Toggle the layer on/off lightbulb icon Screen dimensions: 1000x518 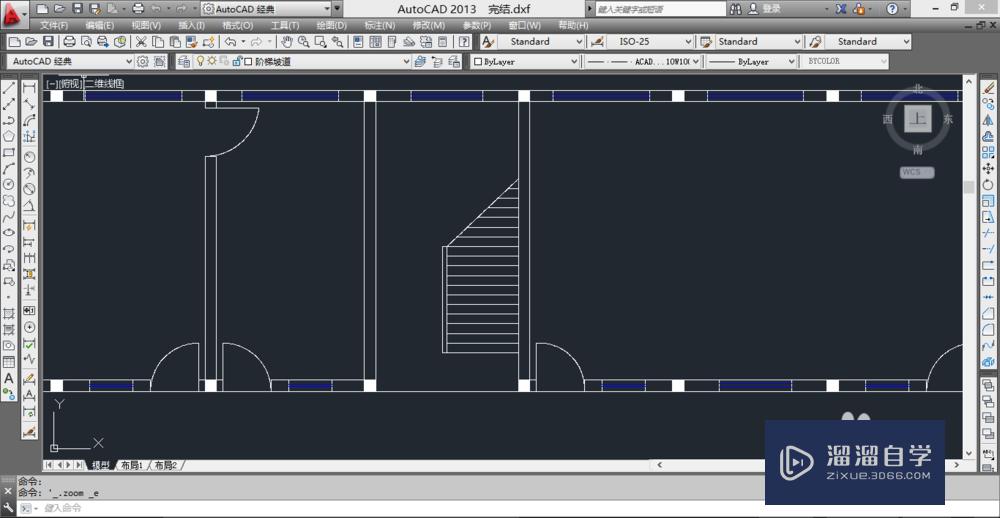pos(200,61)
